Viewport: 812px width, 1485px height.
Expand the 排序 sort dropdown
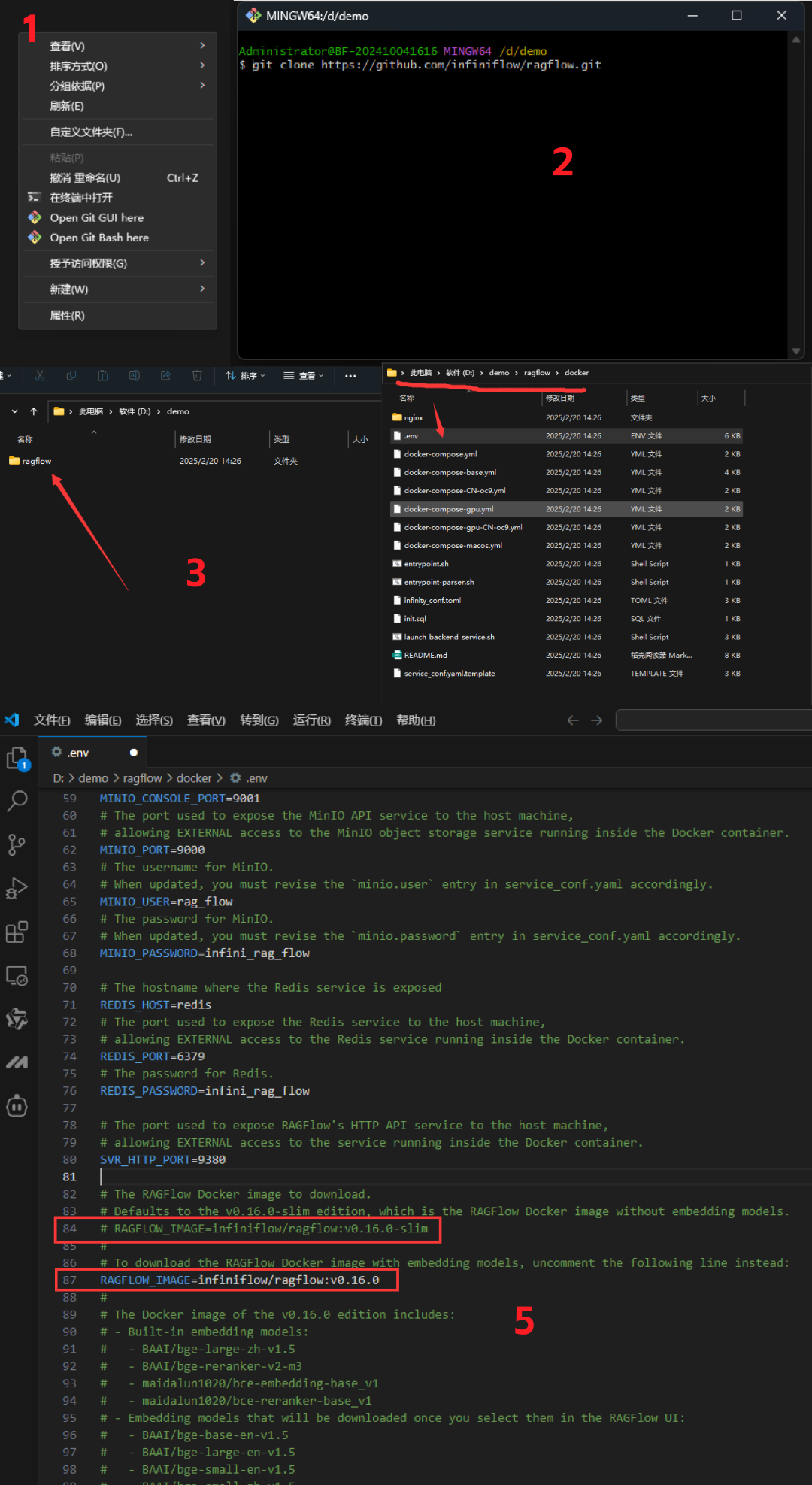[245, 375]
